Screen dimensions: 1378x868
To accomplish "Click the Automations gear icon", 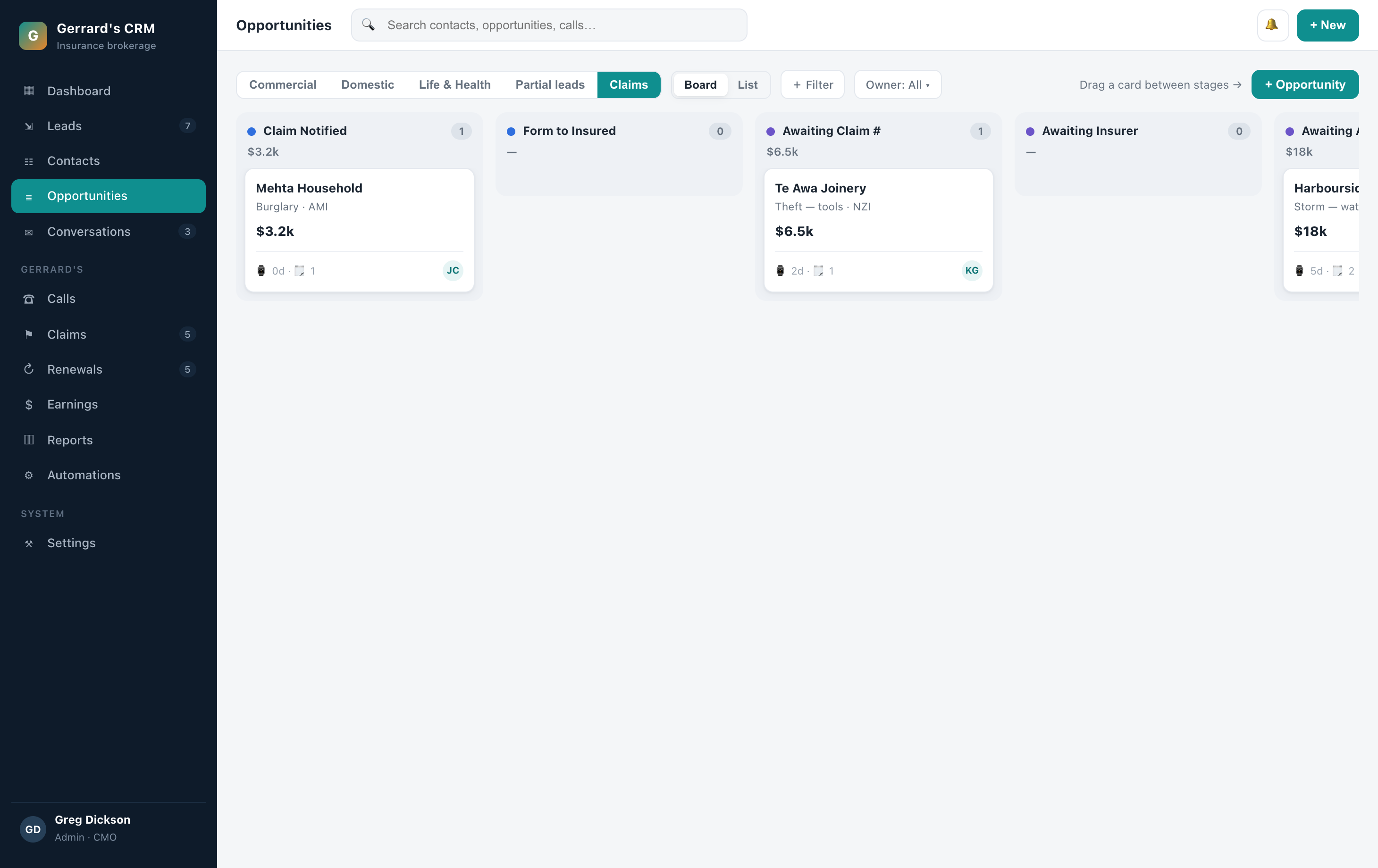I will (29, 475).
